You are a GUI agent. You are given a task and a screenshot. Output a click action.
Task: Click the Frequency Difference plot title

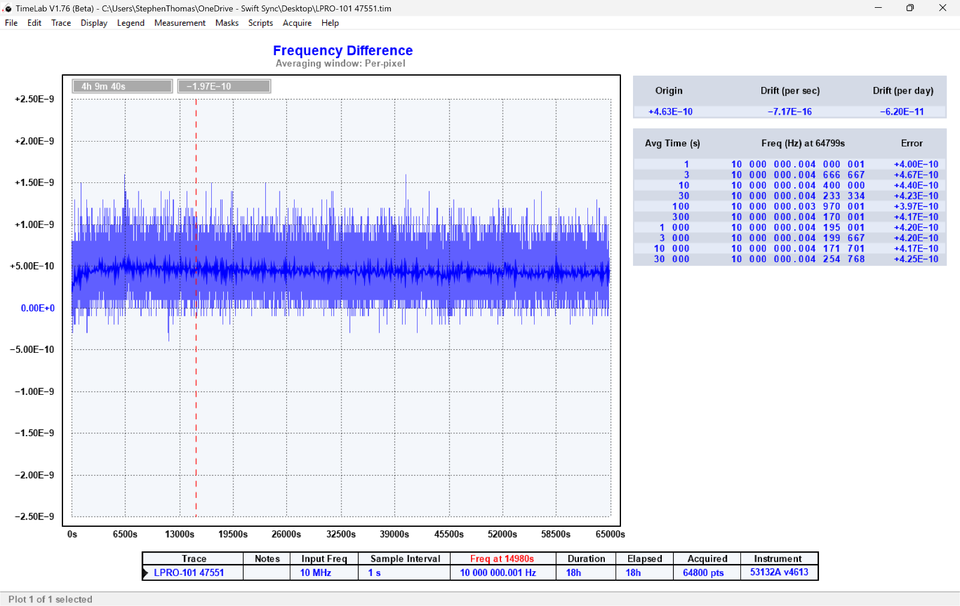tap(342, 51)
